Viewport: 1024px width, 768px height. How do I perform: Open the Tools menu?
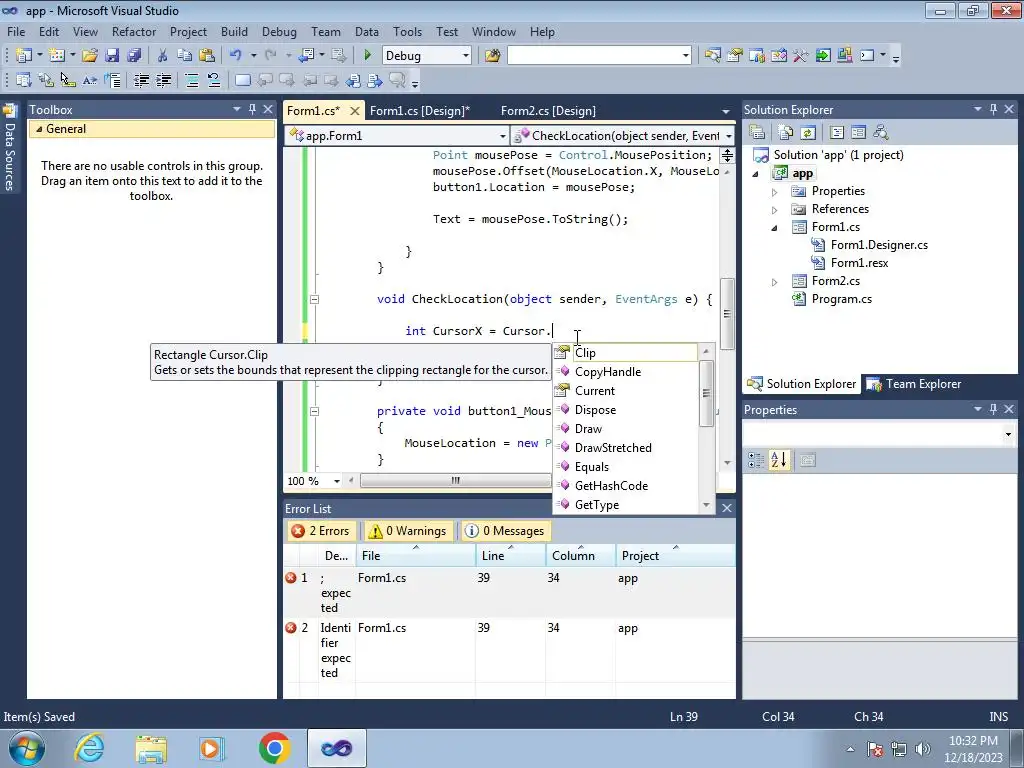click(408, 31)
